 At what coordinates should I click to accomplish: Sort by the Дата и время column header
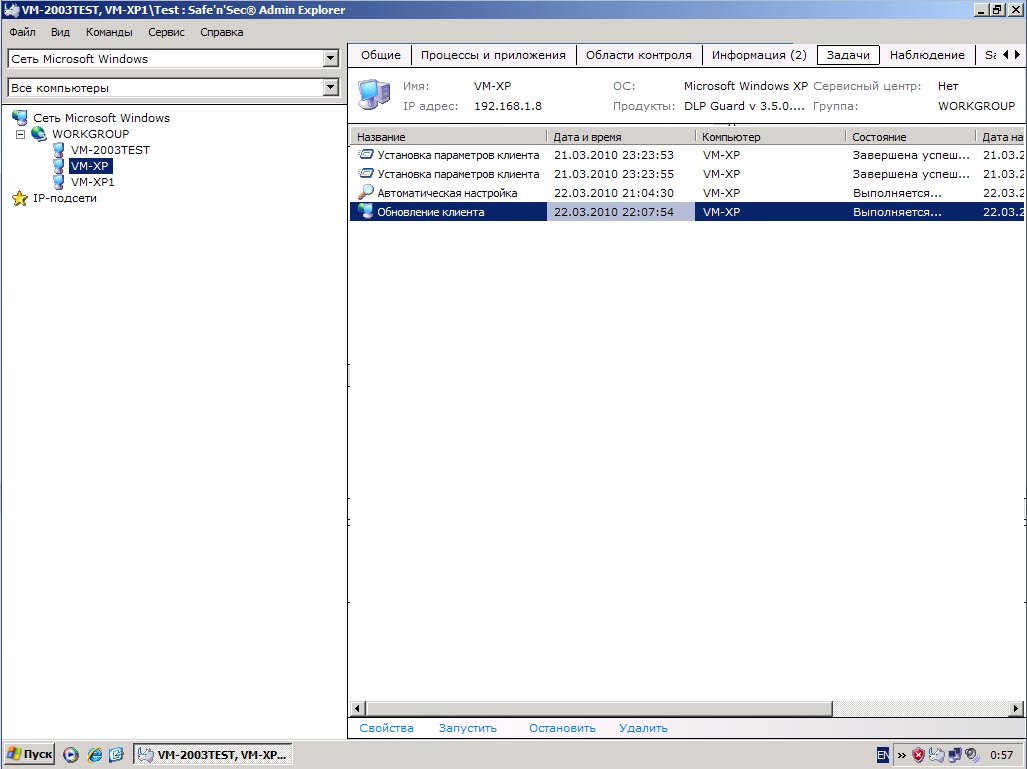pyautogui.click(x=621, y=137)
